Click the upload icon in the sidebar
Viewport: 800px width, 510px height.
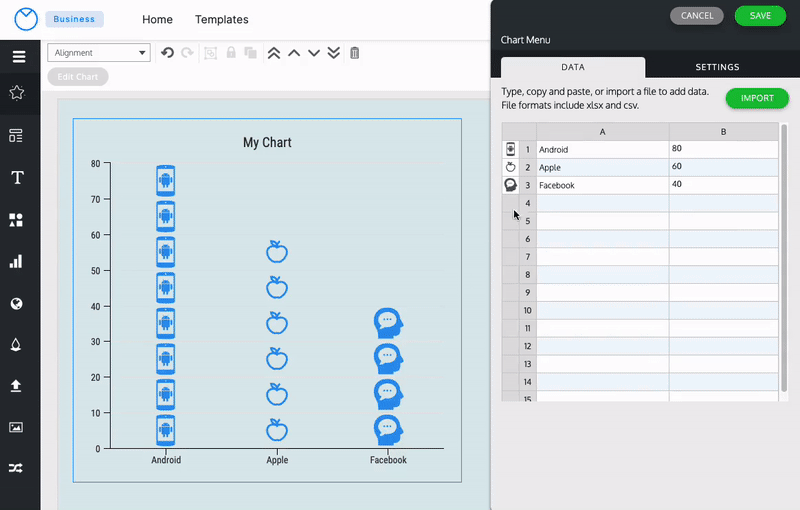[x=16, y=385]
